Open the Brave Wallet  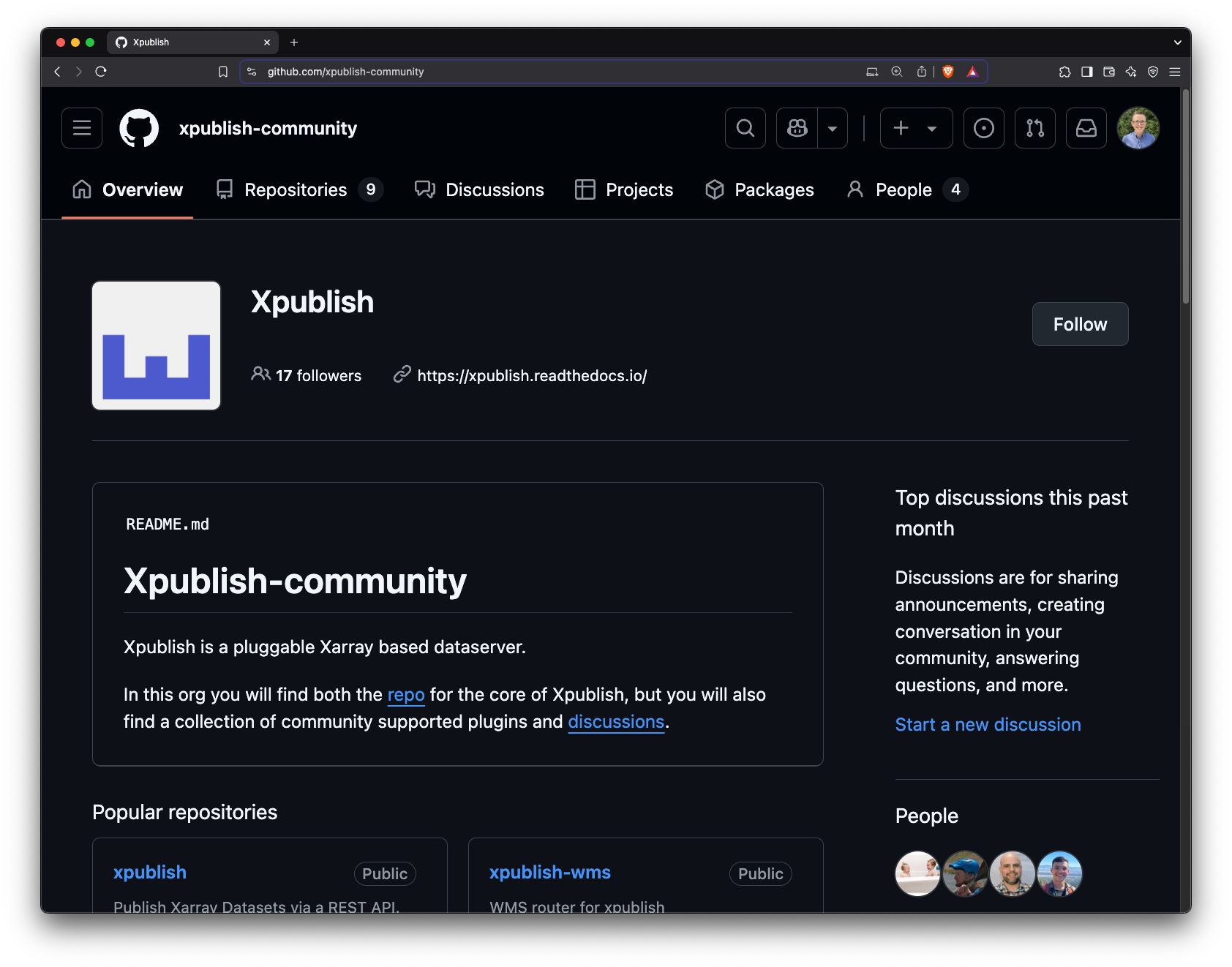1109,72
